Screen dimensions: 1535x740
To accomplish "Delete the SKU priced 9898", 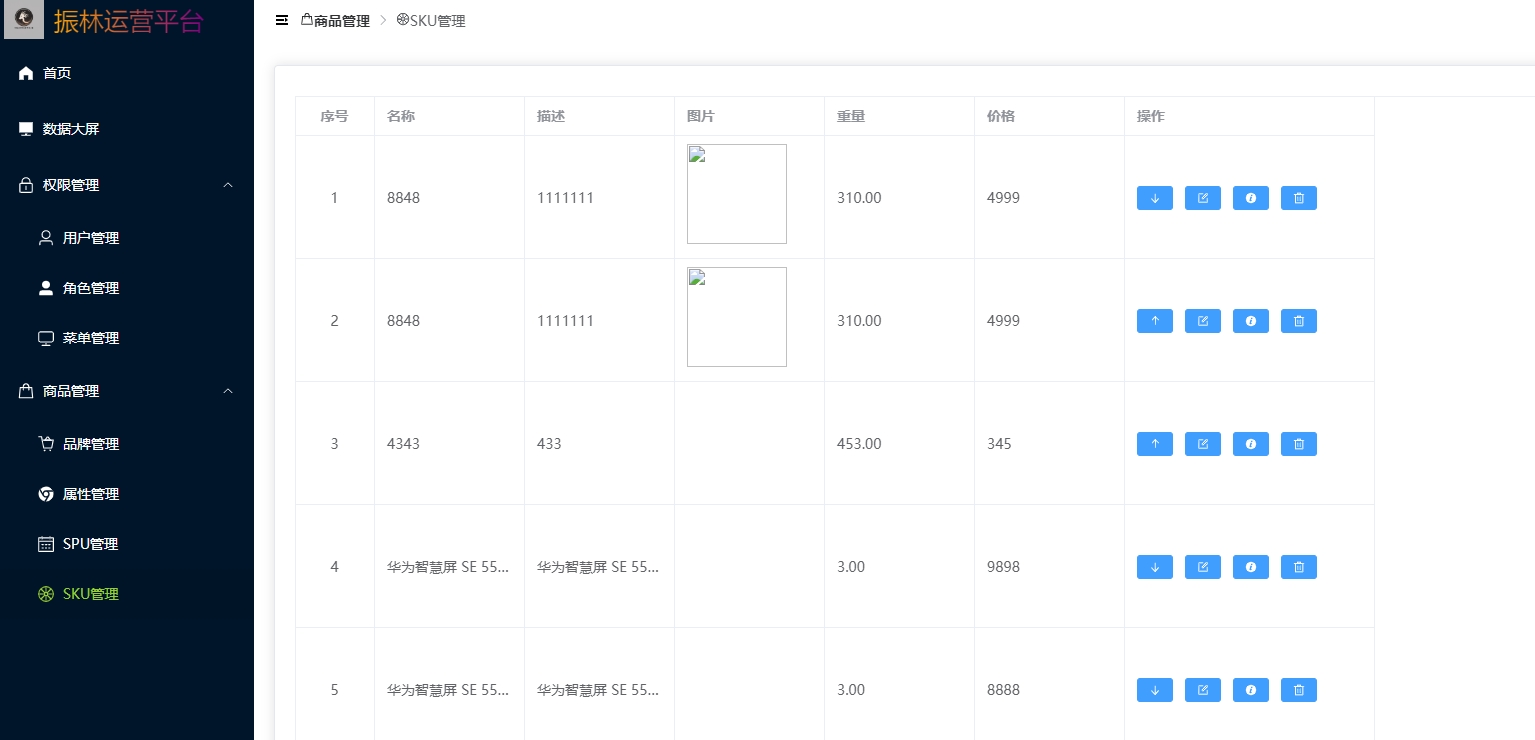I will click(1298, 567).
